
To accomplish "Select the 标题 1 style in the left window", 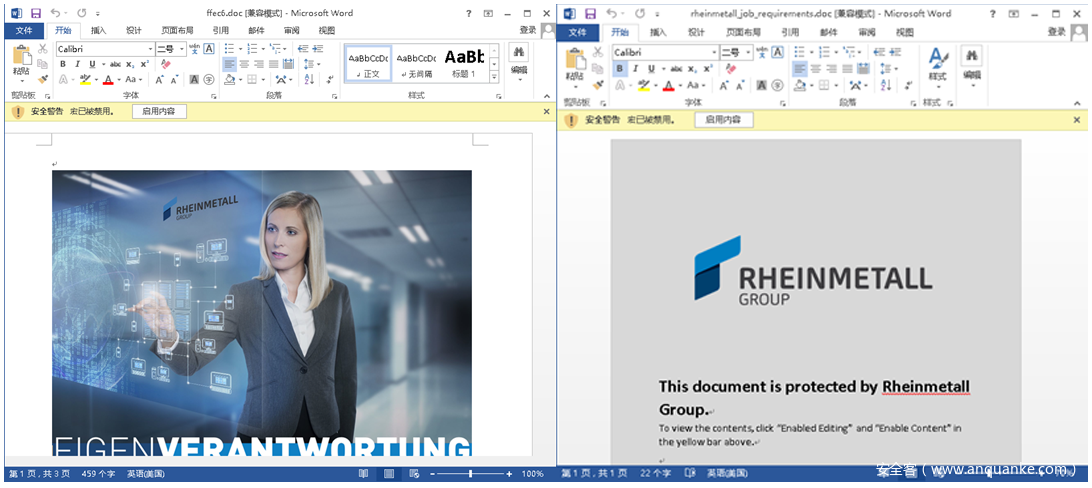I will [x=463, y=62].
